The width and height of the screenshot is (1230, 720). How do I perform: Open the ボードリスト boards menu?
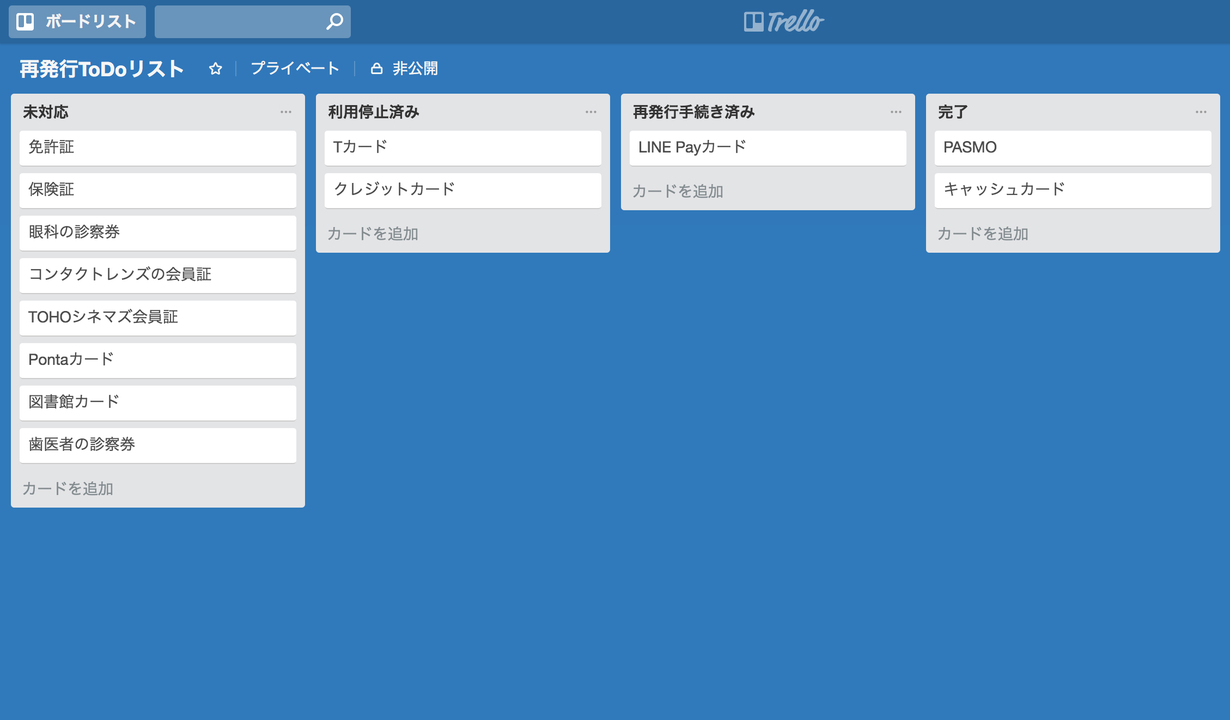[x=77, y=21]
